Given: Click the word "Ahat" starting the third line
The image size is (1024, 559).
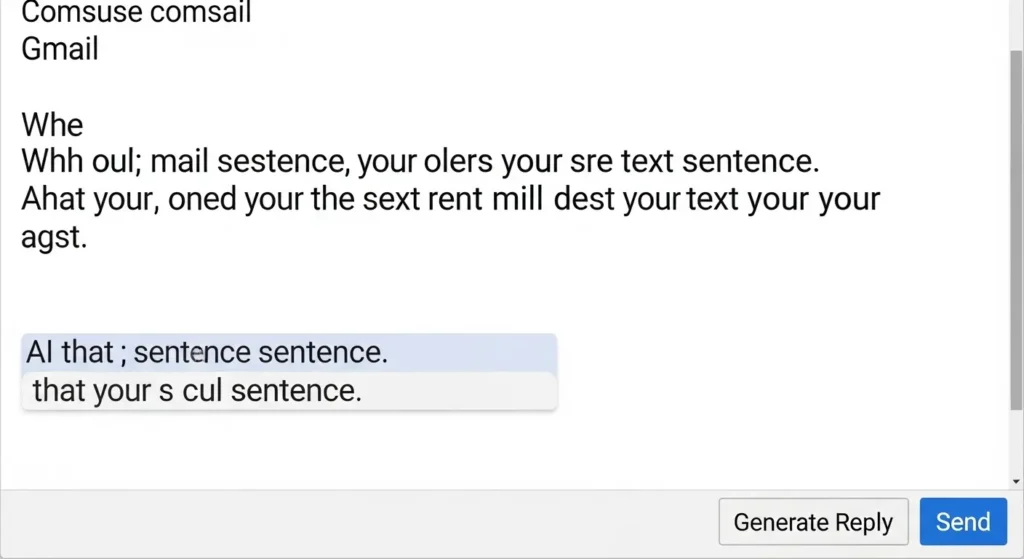Looking at the screenshot, I should tap(54, 198).
